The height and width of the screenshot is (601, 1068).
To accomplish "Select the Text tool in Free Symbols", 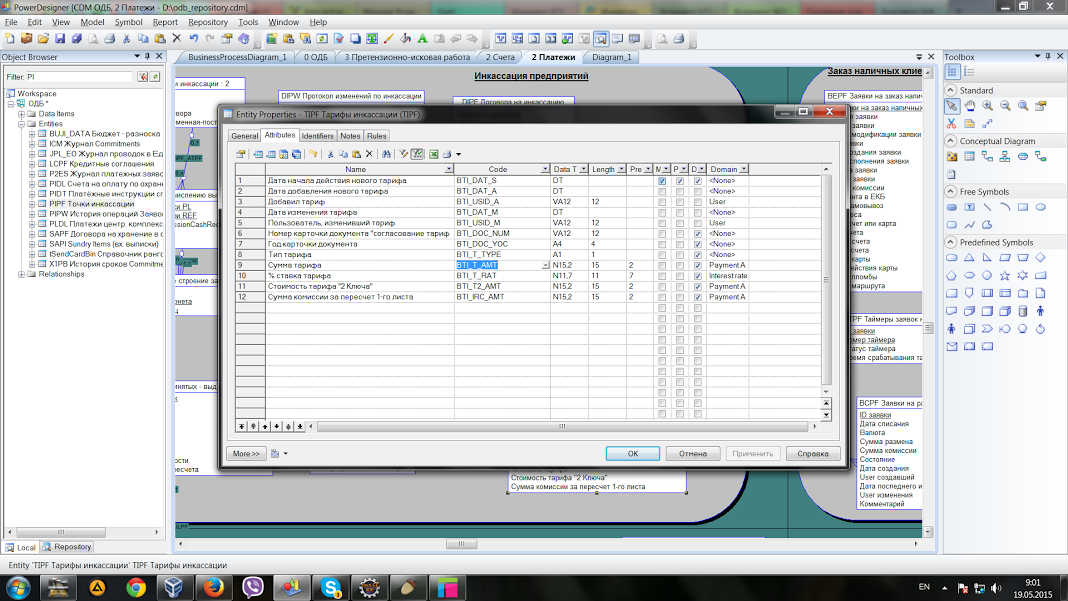I will [x=969, y=207].
